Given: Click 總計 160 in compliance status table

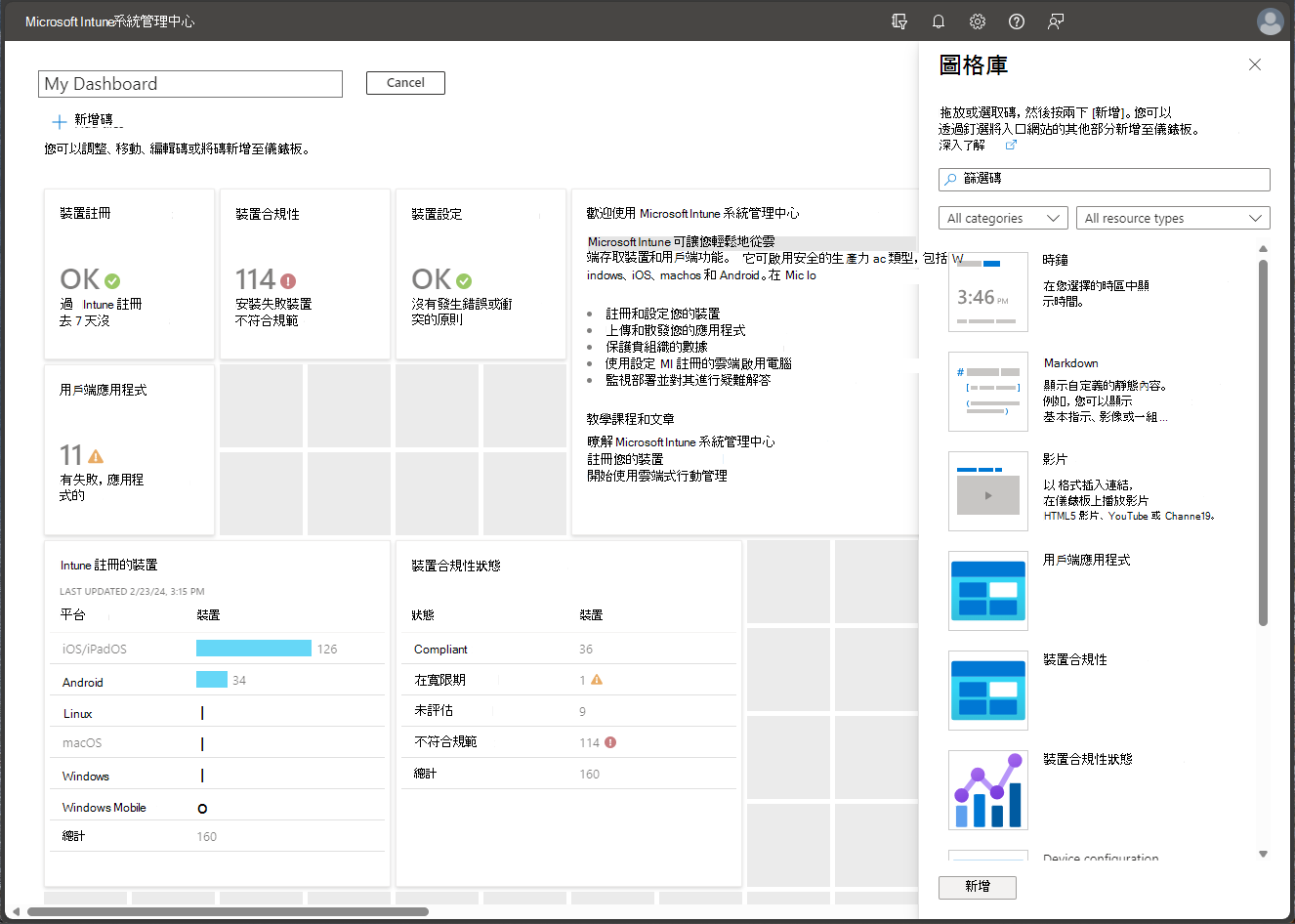Looking at the screenshot, I should (568, 774).
